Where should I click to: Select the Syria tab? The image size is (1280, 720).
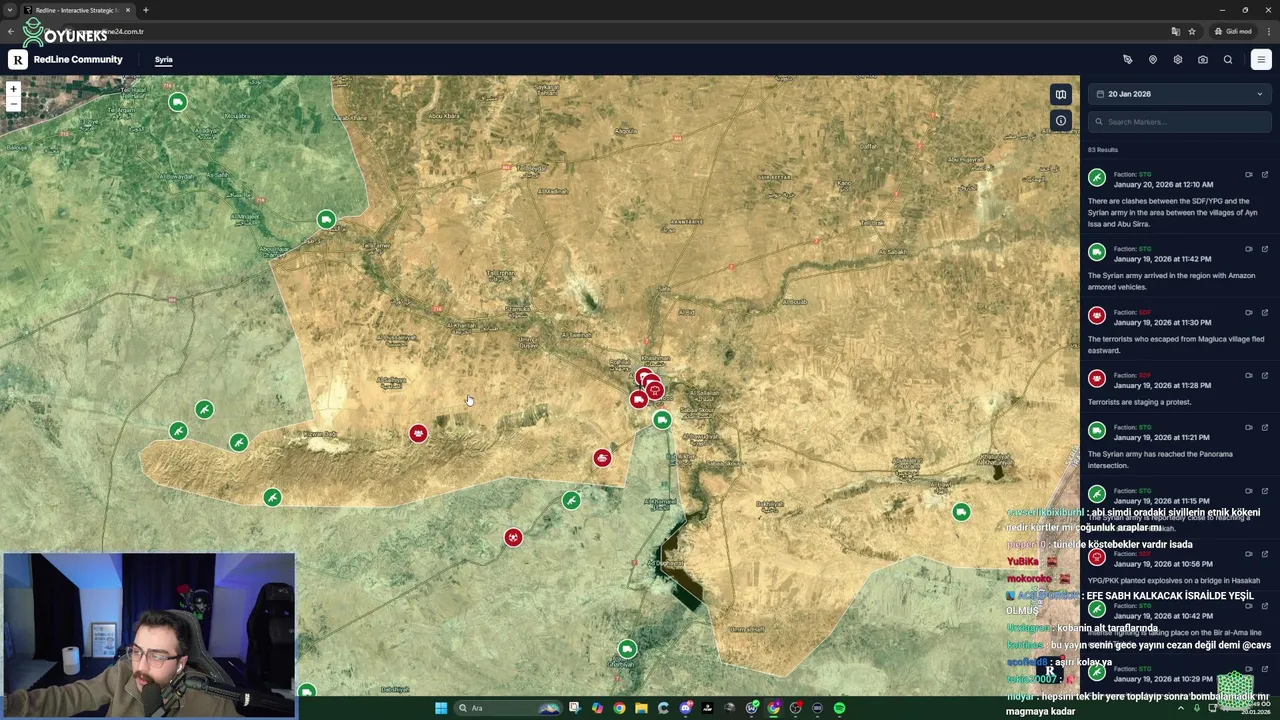point(163,60)
